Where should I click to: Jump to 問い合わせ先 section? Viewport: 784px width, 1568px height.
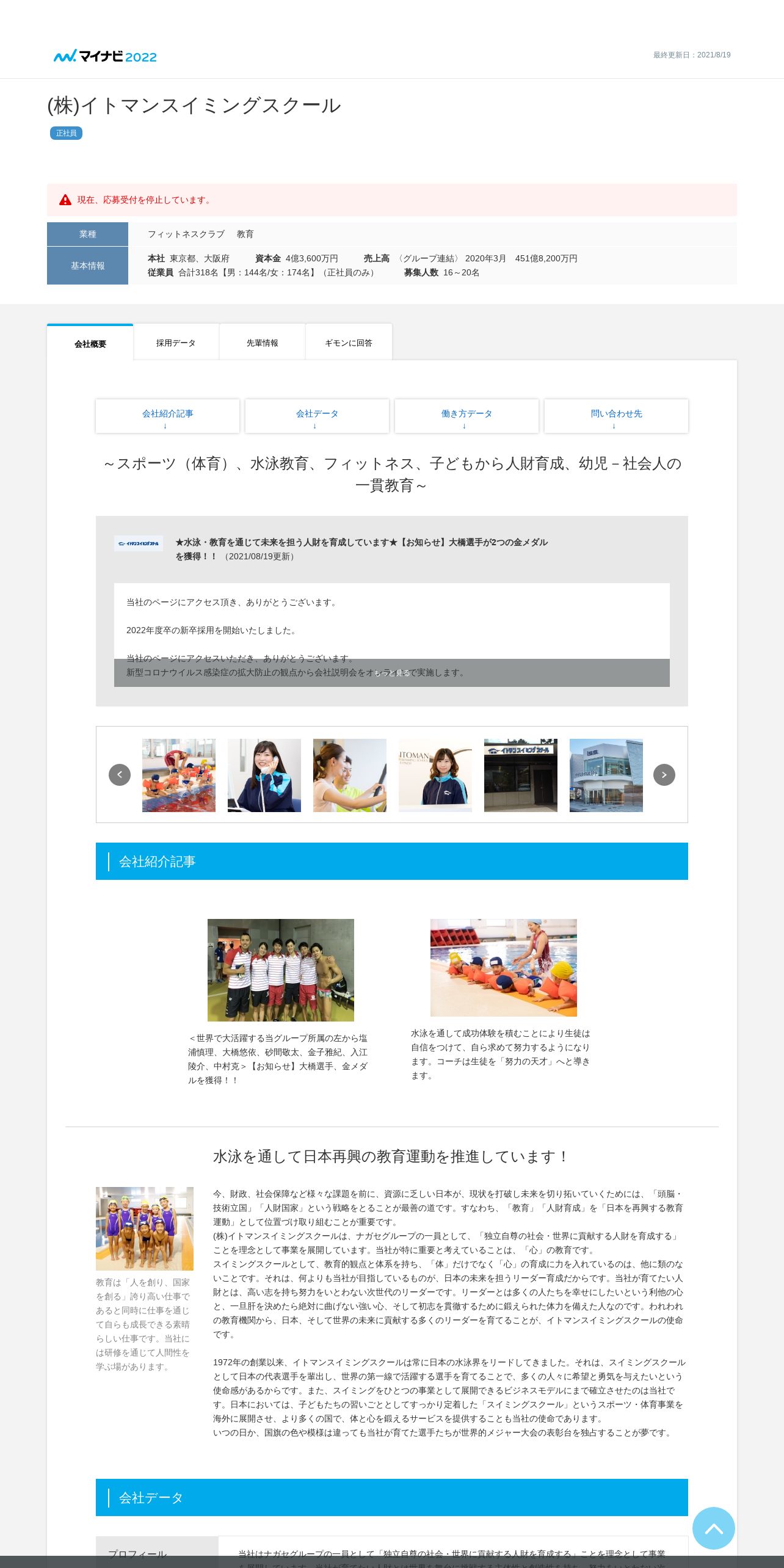617,416
